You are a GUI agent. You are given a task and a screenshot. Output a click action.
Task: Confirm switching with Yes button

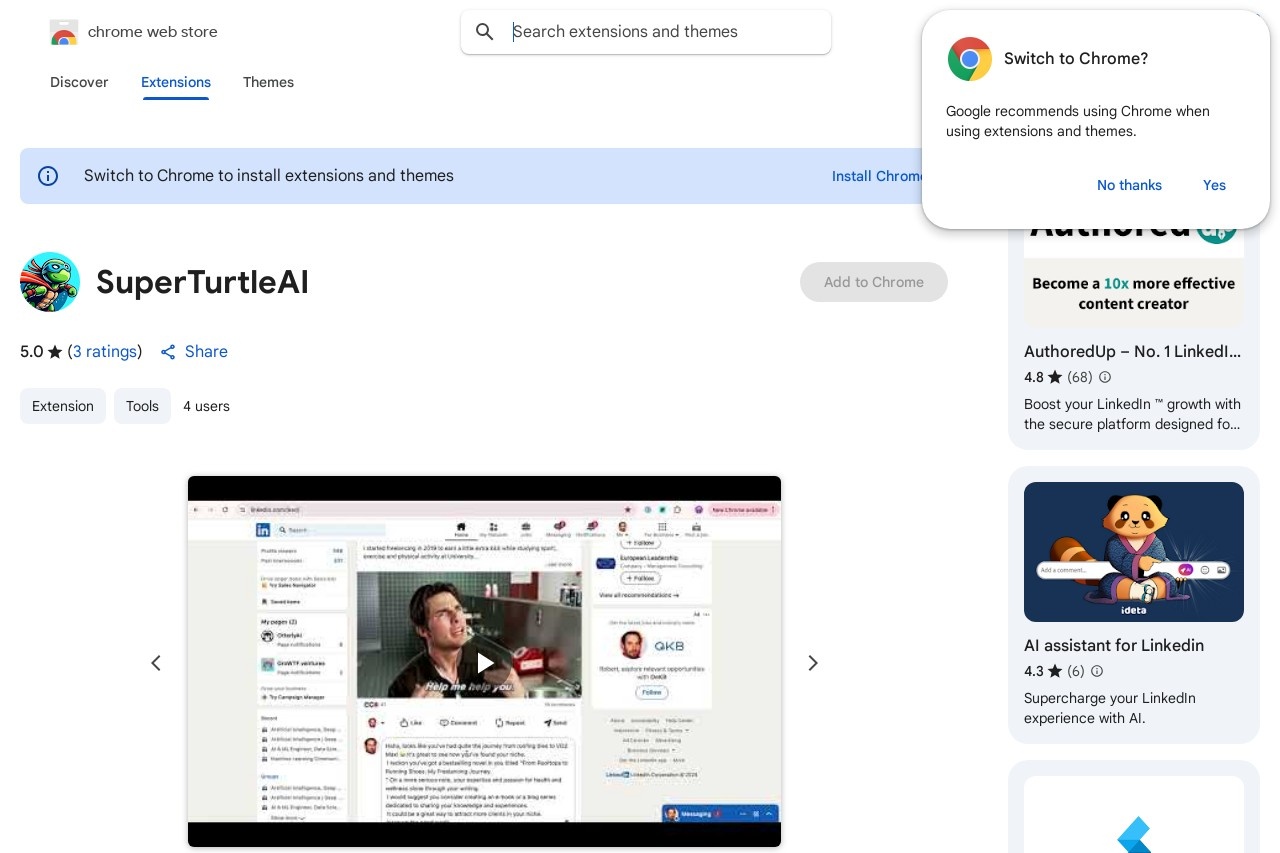(1214, 185)
